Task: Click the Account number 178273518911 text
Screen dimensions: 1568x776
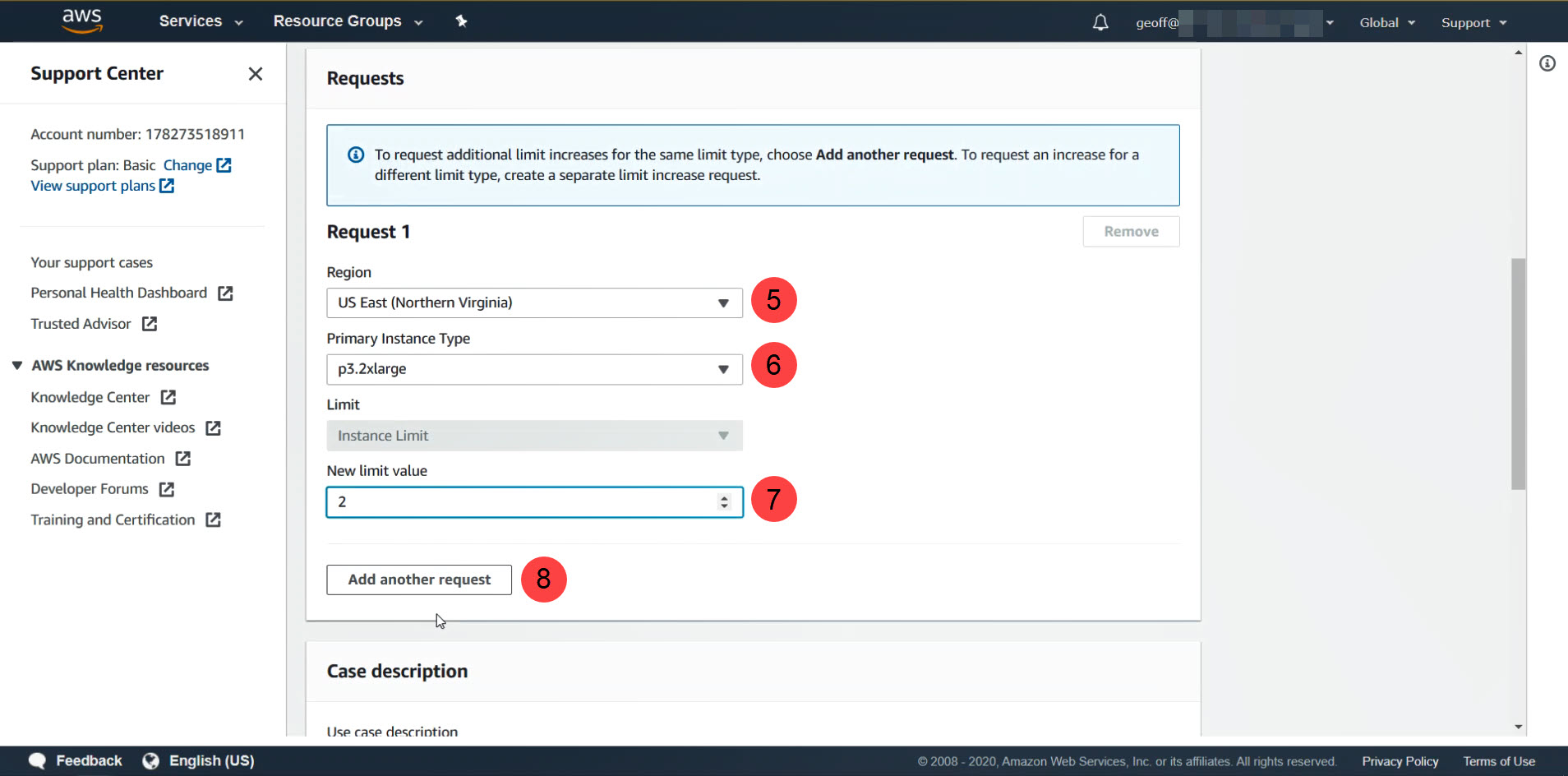Action: 137,134
